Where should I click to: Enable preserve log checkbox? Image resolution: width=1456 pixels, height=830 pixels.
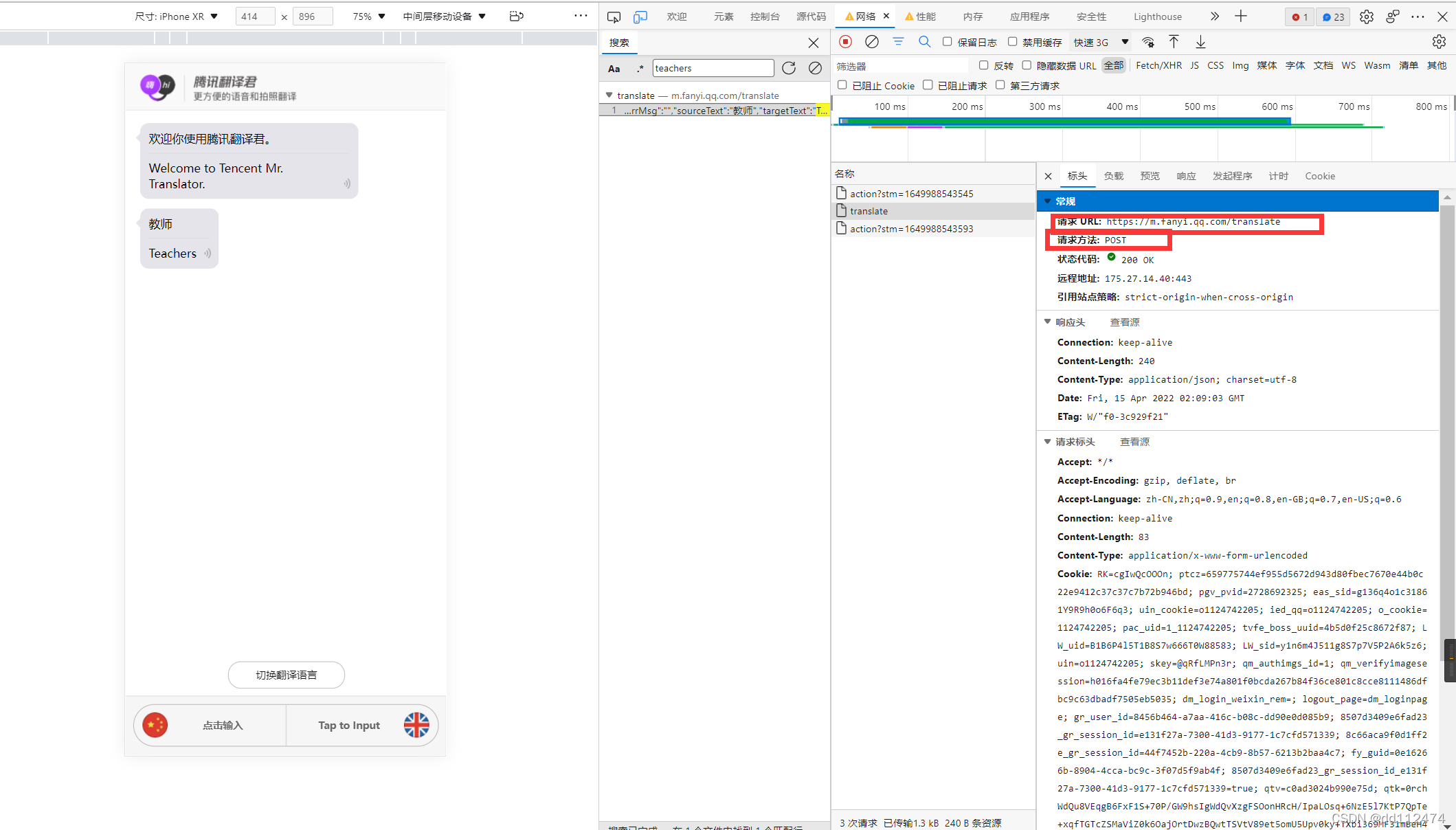[948, 42]
